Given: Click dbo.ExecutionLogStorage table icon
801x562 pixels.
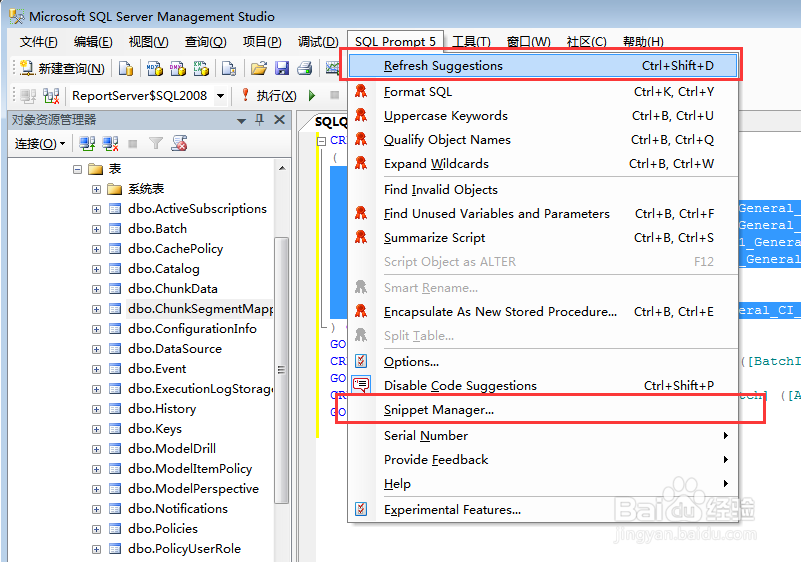Looking at the screenshot, I should pyautogui.click(x=115, y=389).
